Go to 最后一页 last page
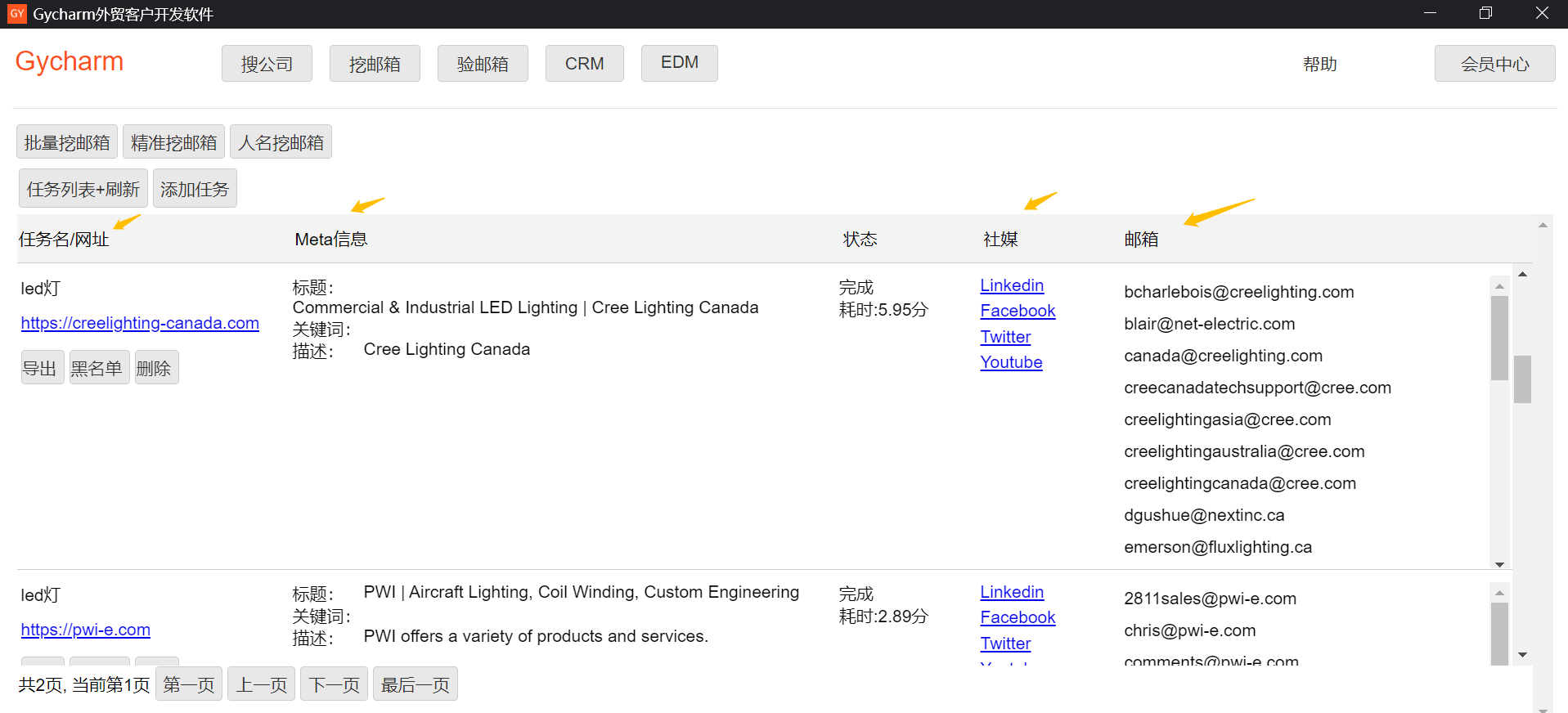 [416, 684]
